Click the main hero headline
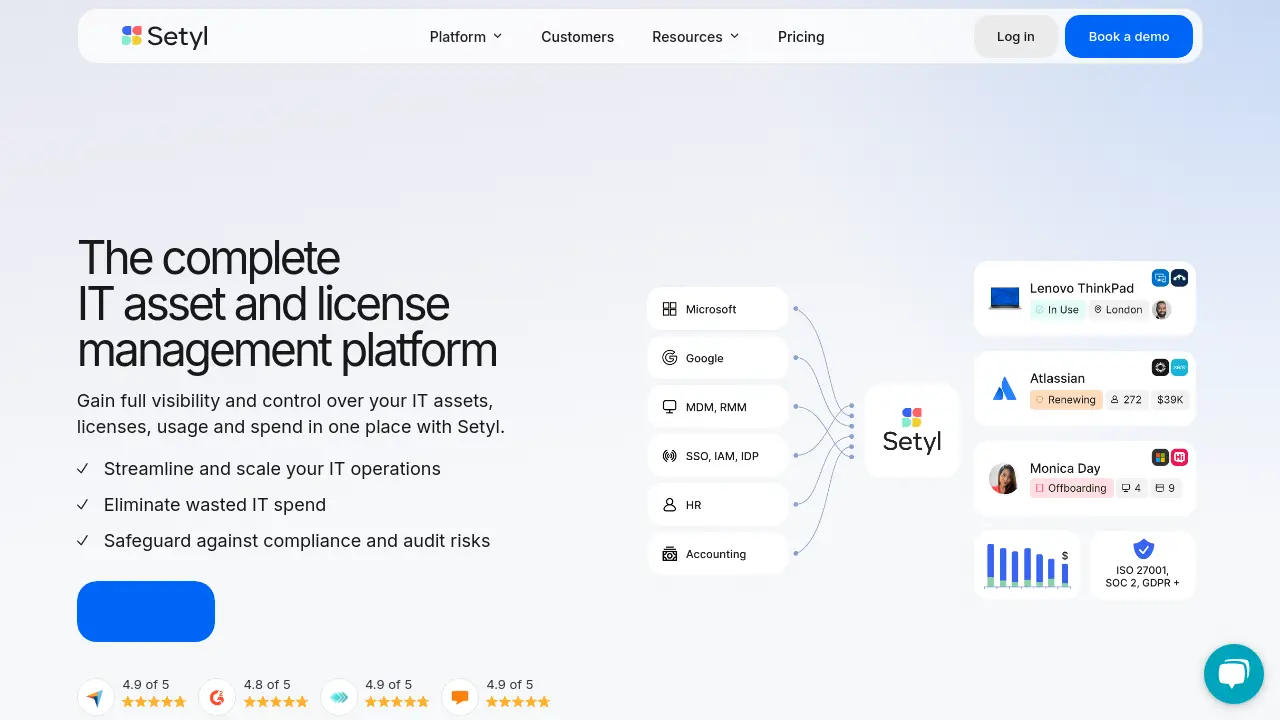 point(287,304)
